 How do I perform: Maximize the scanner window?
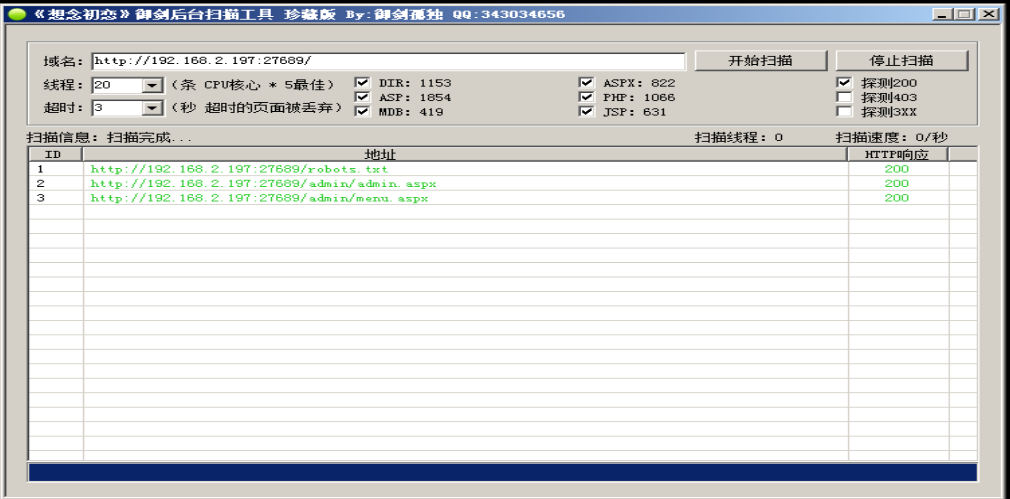click(x=964, y=14)
